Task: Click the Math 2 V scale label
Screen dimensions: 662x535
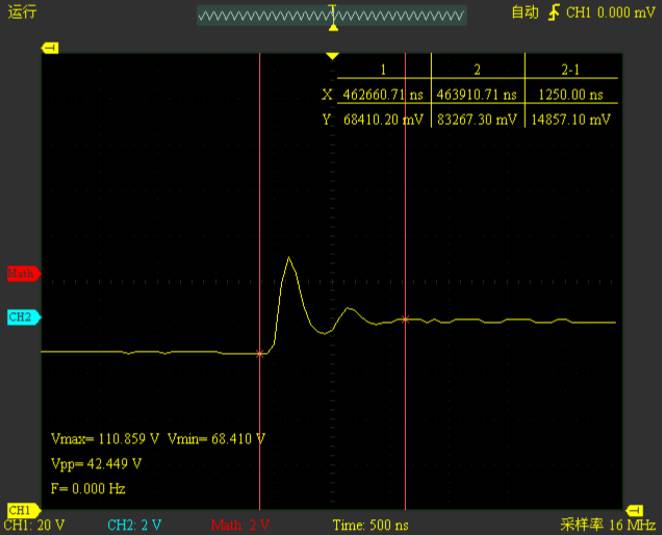Action: pyautogui.click(x=240, y=525)
